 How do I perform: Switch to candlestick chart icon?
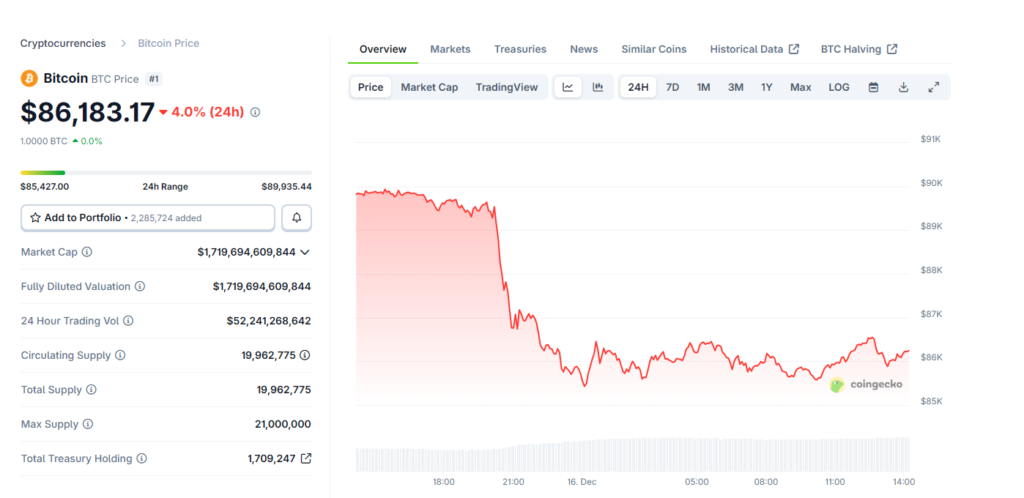click(598, 87)
